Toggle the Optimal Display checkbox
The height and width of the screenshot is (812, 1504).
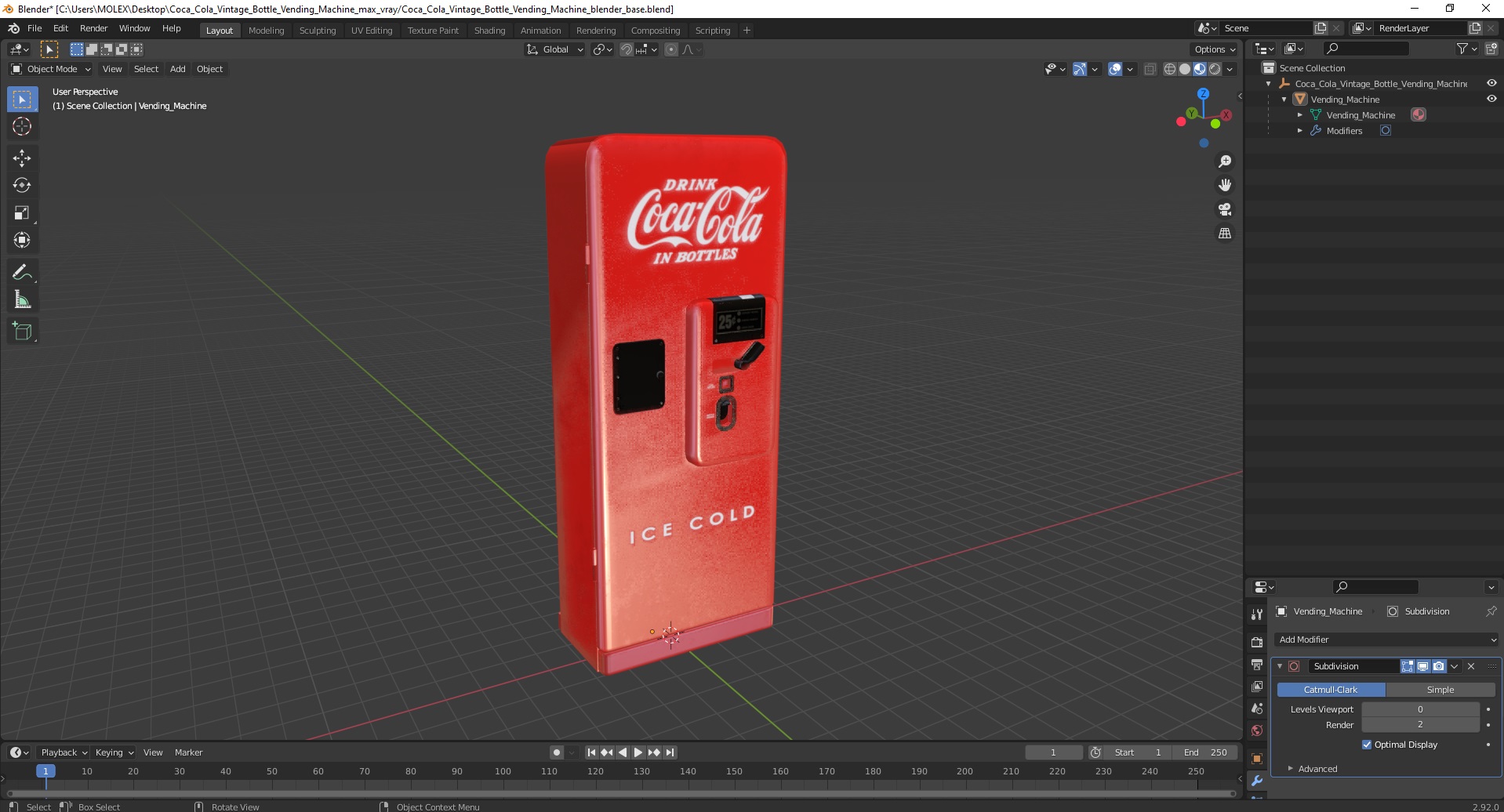point(1367,745)
